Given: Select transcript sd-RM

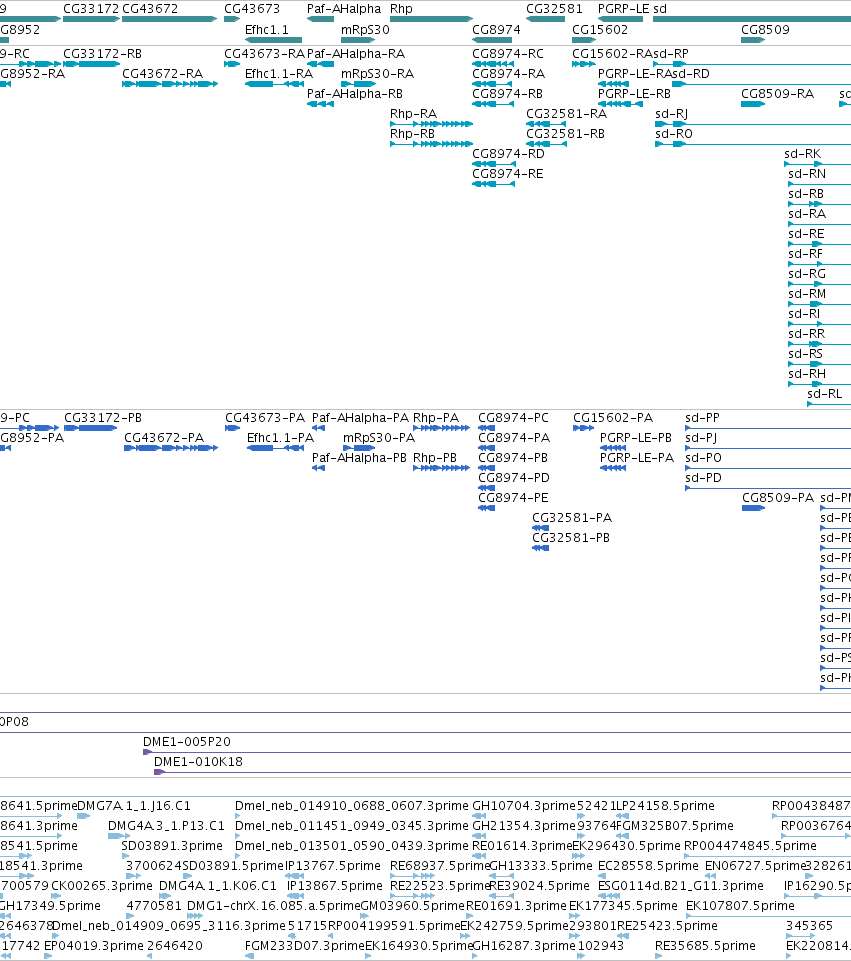Looking at the screenshot, I should pos(807,294).
